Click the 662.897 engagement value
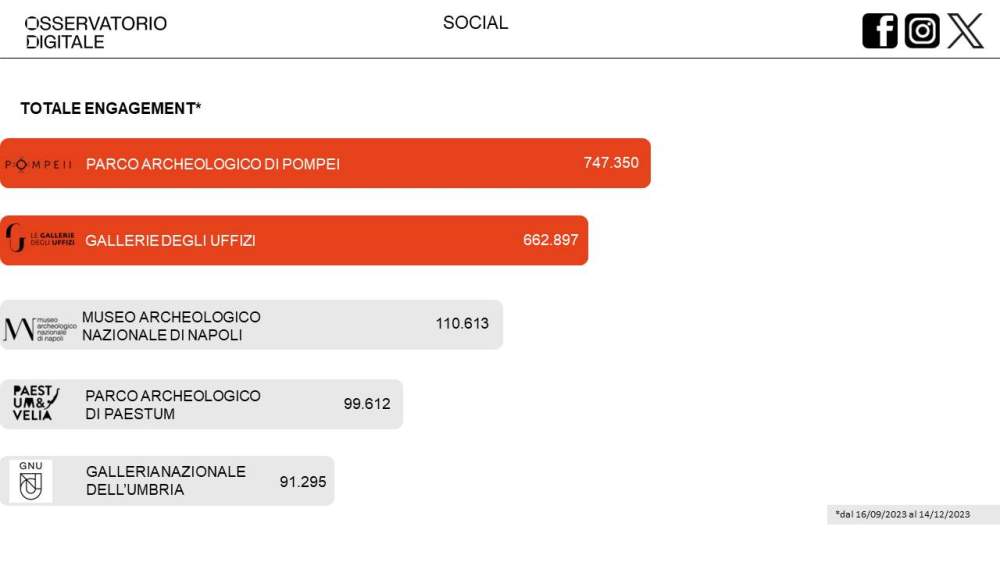This screenshot has height=562, width=1000. 550,240
